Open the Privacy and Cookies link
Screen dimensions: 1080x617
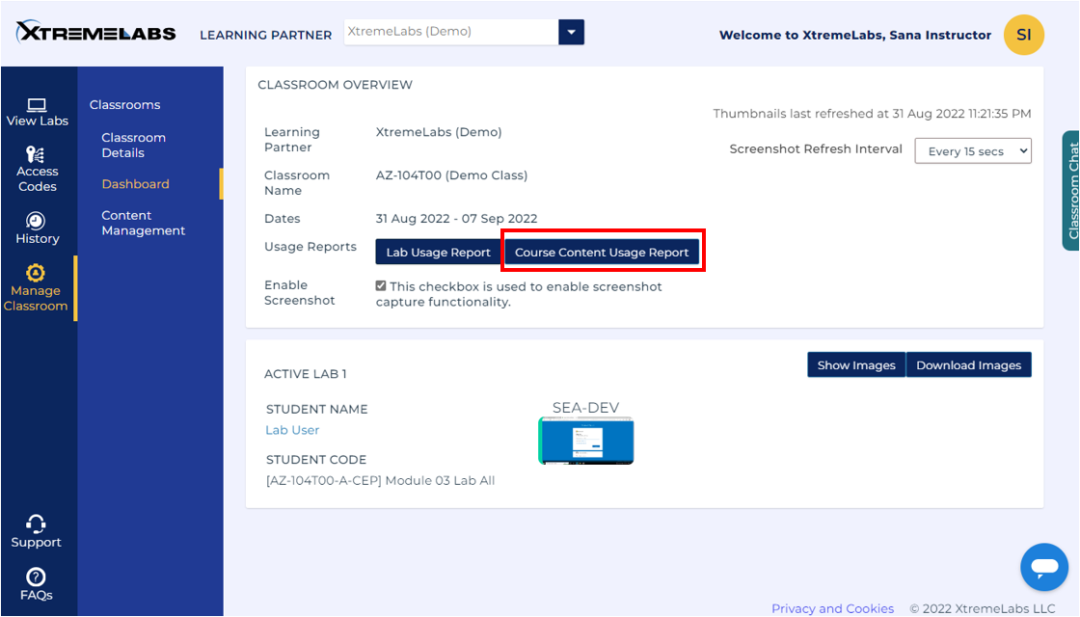point(833,608)
